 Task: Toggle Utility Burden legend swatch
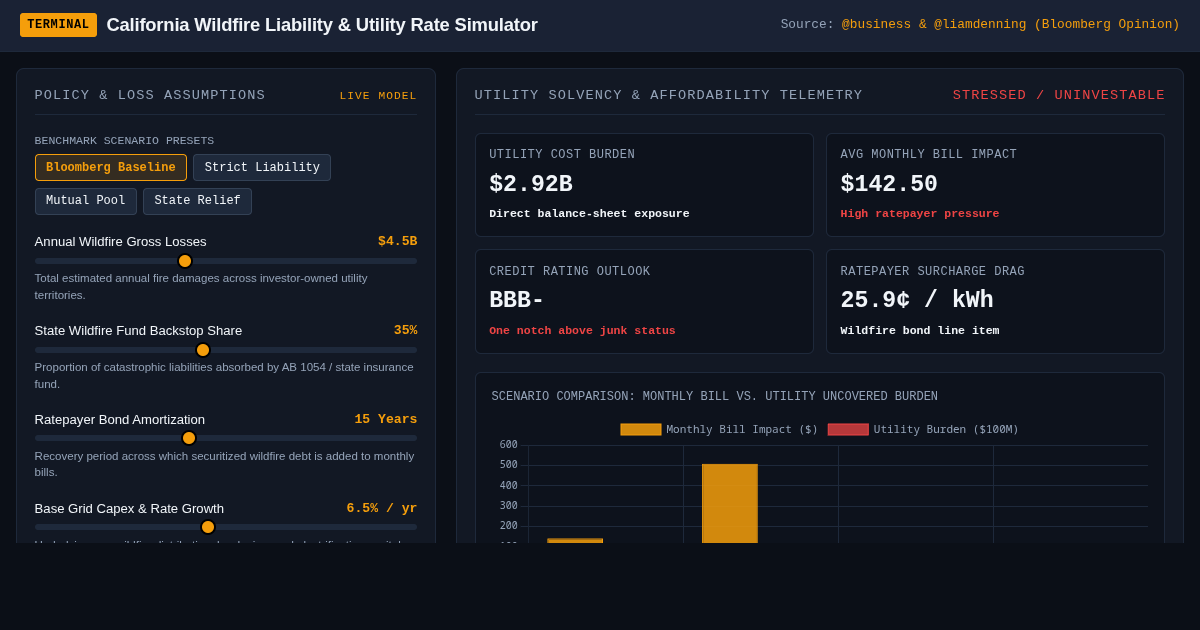(x=848, y=429)
